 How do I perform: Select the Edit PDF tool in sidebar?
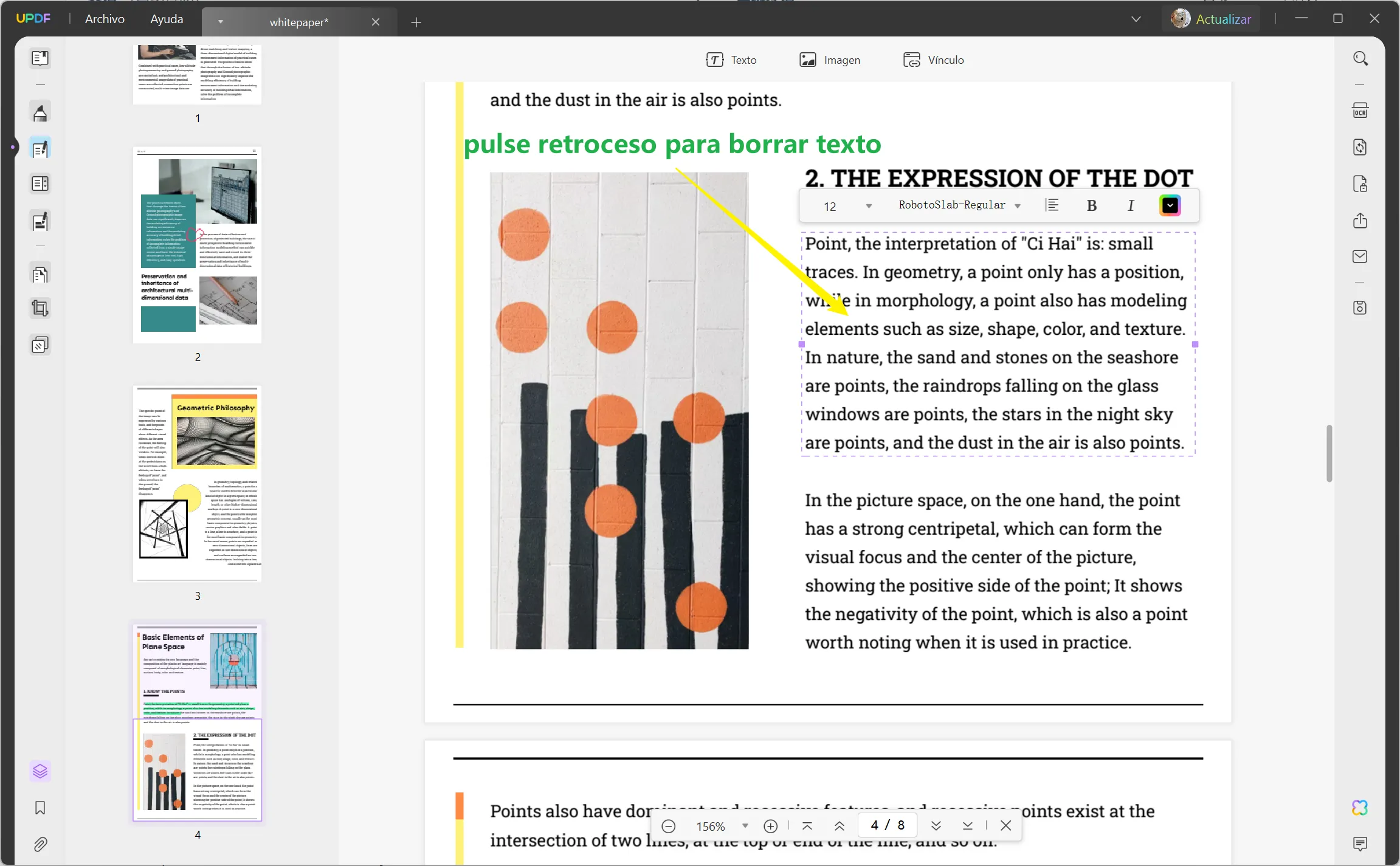click(x=40, y=149)
